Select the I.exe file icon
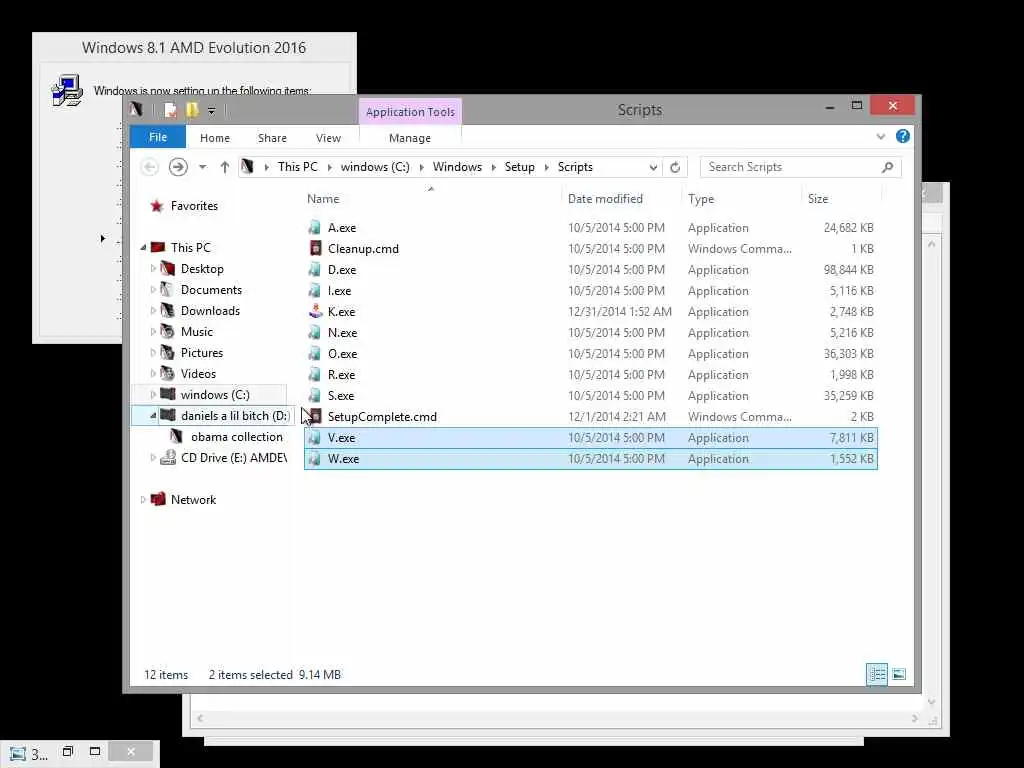Image resolution: width=1024 pixels, height=768 pixels. tap(315, 290)
